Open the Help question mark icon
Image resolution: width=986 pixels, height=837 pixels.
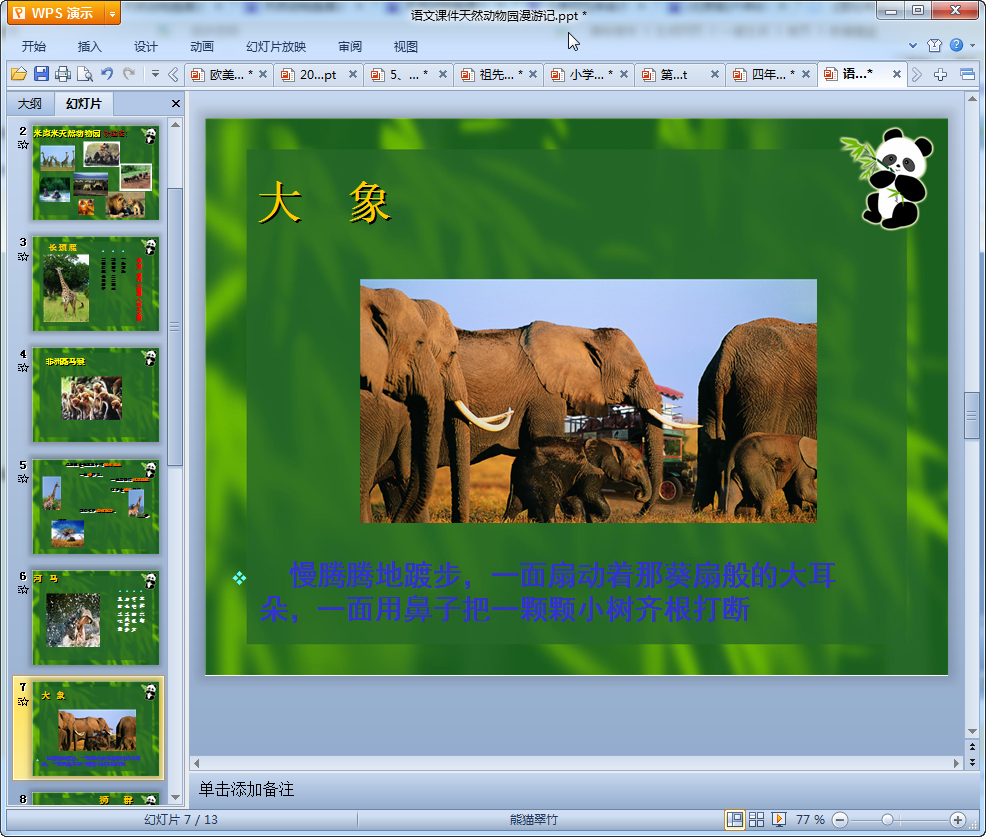pyautogui.click(x=956, y=45)
